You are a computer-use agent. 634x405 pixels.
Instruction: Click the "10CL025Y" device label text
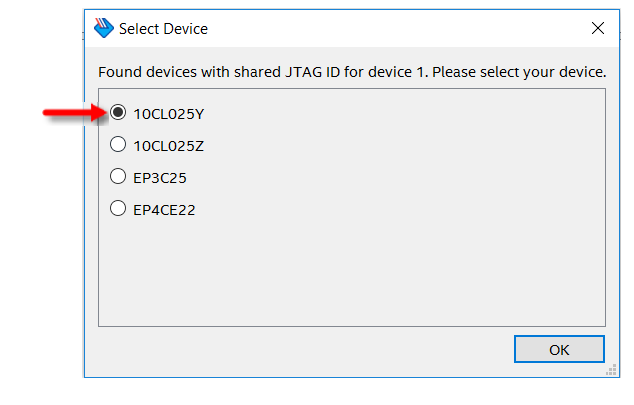(168, 114)
